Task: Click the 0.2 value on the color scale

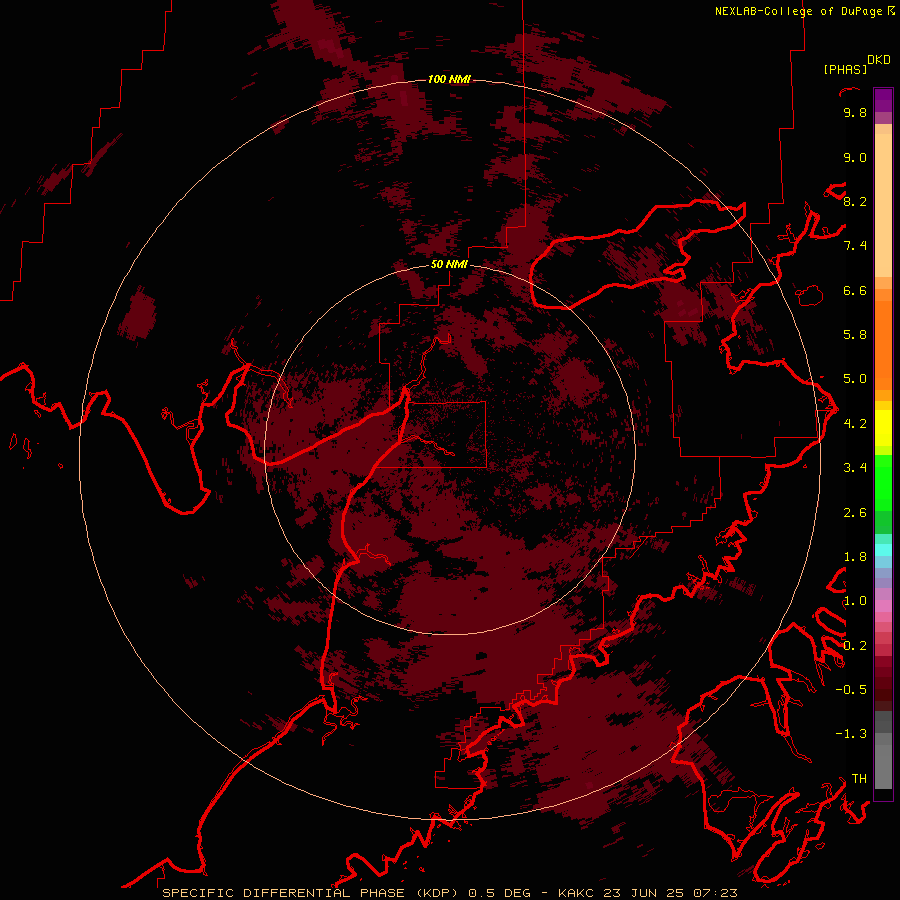Action: [855, 646]
